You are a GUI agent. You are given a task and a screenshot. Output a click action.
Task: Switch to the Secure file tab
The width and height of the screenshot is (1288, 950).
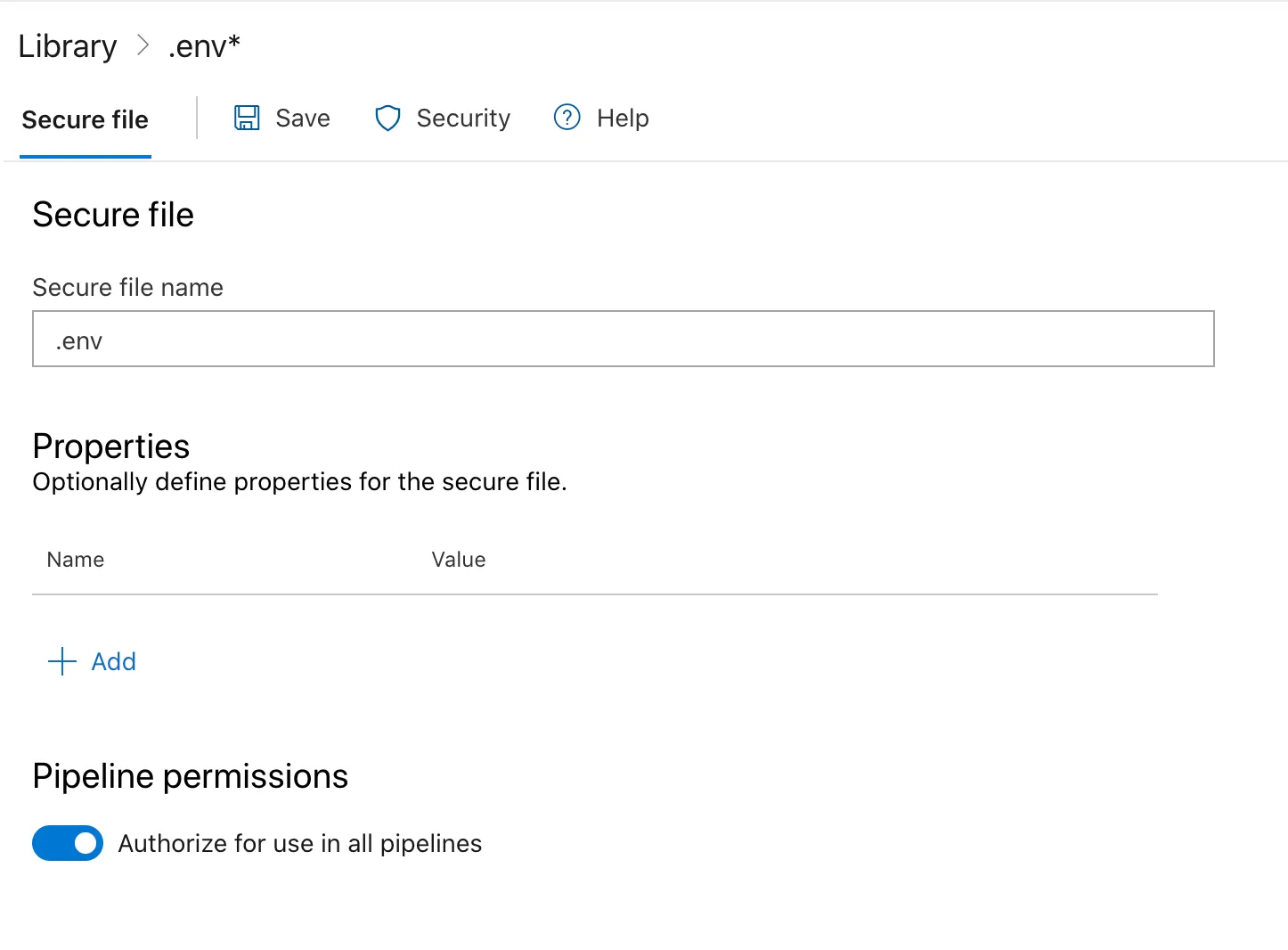86,119
